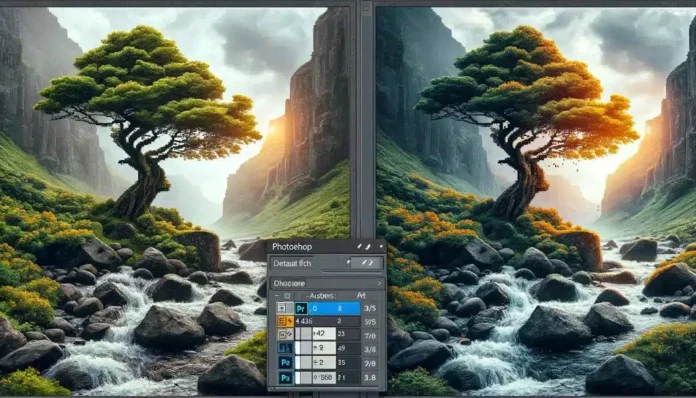Image resolution: width=696 pixels, height=398 pixels.
Task: Click the grey camera icon in the 7/8 row
Action: (x=285, y=335)
